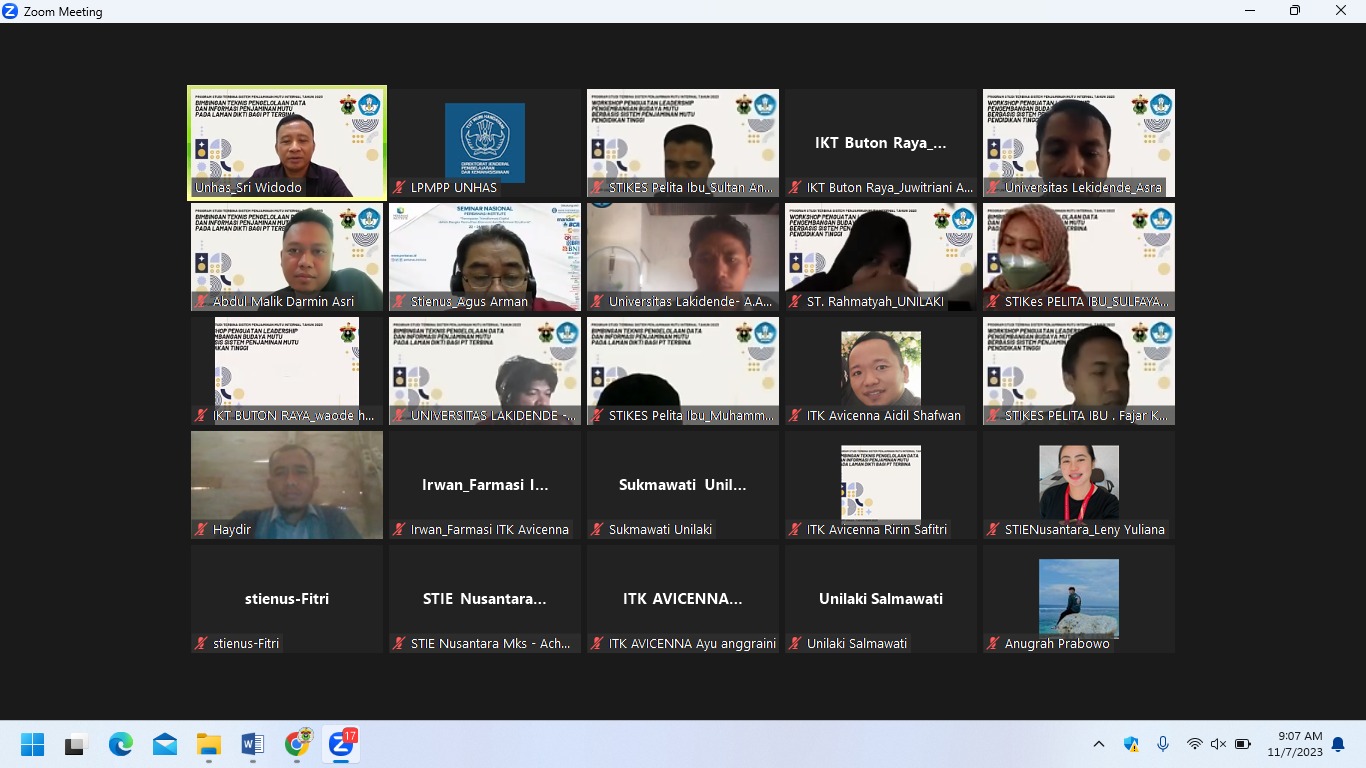Launch Microsoft Edge from the taskbar
The image size is (1366, 768).
click(121, 744)
